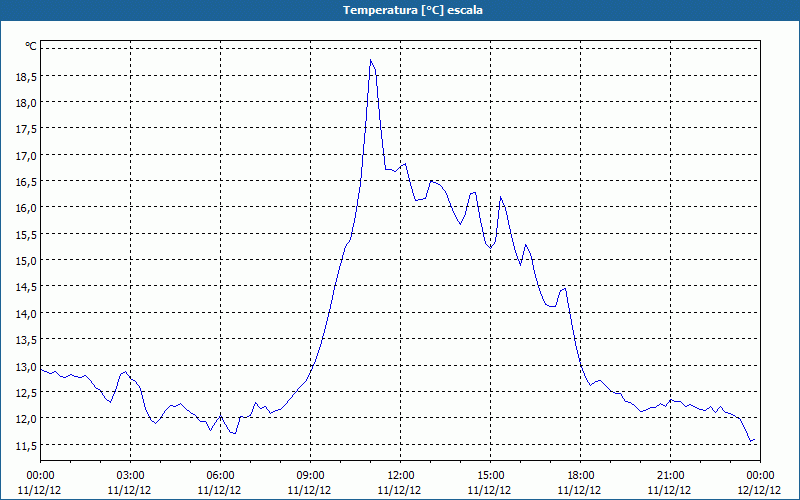Click the 09:00 time axis label

point(310,476)
